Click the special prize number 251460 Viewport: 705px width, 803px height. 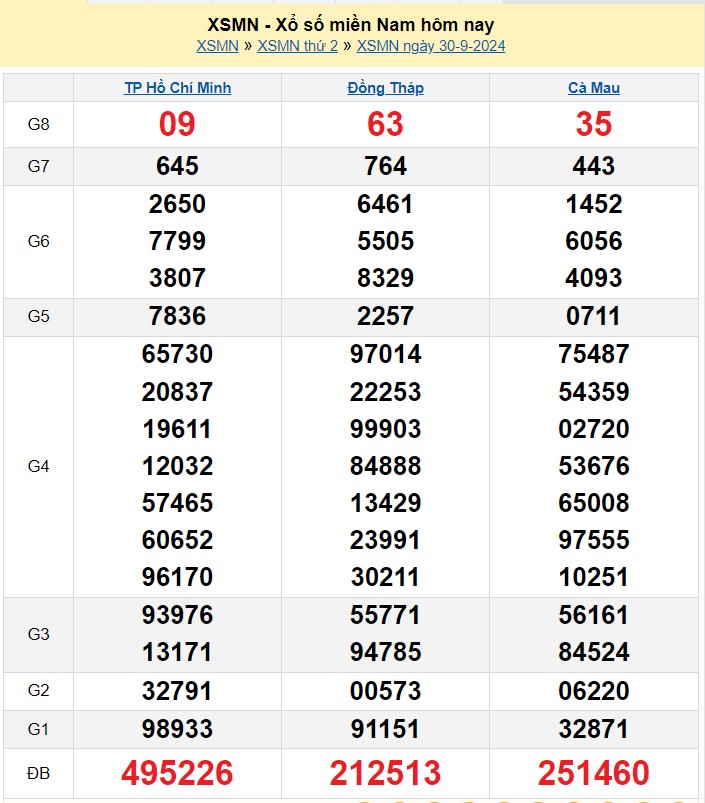(x=593, y=772)
